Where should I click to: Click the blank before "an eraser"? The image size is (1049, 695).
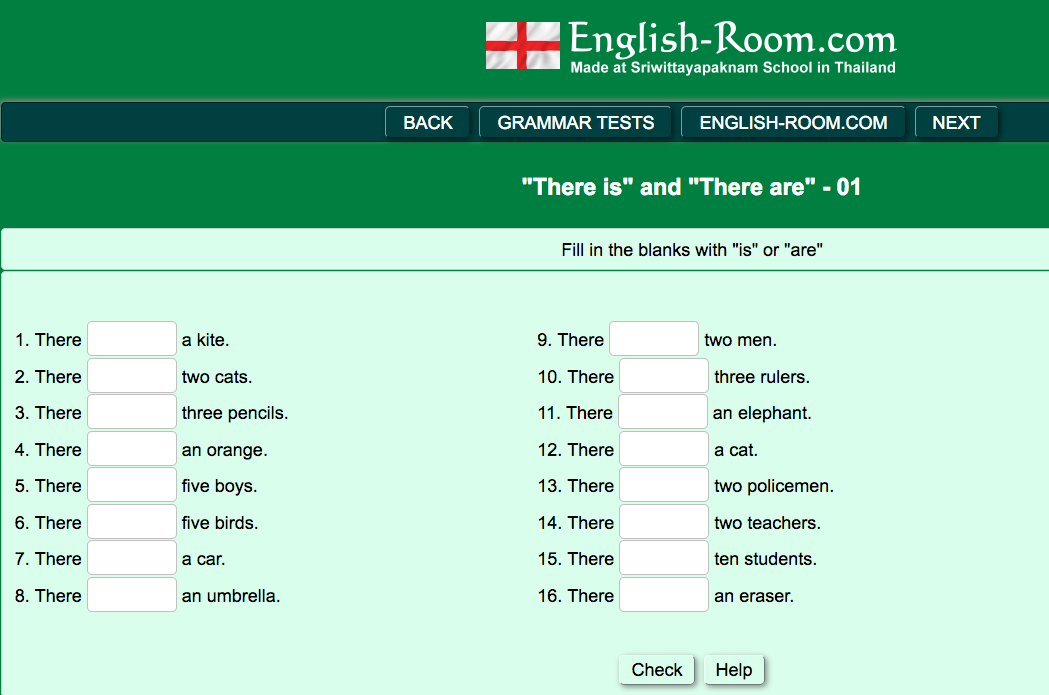click(664, 595)
